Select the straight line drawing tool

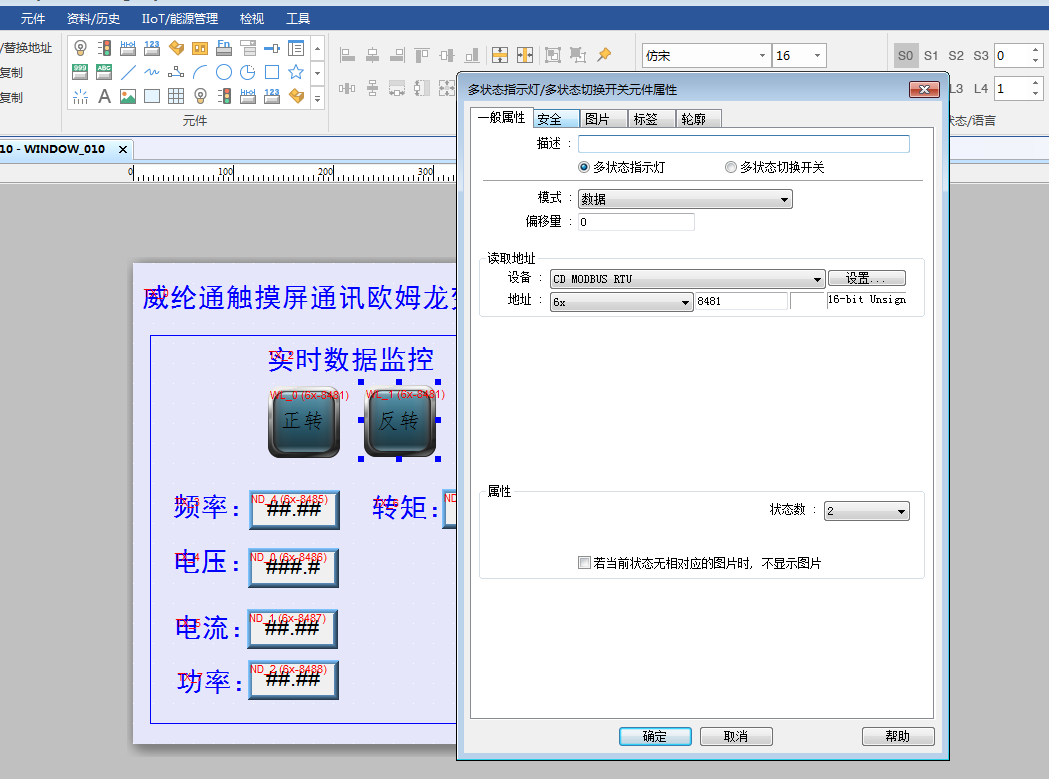point(128,72)
